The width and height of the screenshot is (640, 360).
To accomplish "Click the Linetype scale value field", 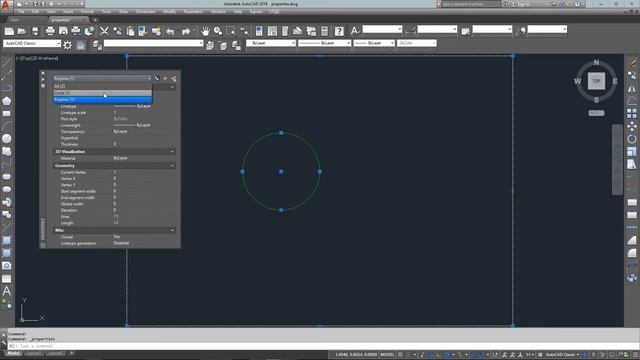I will click(144, 113).
